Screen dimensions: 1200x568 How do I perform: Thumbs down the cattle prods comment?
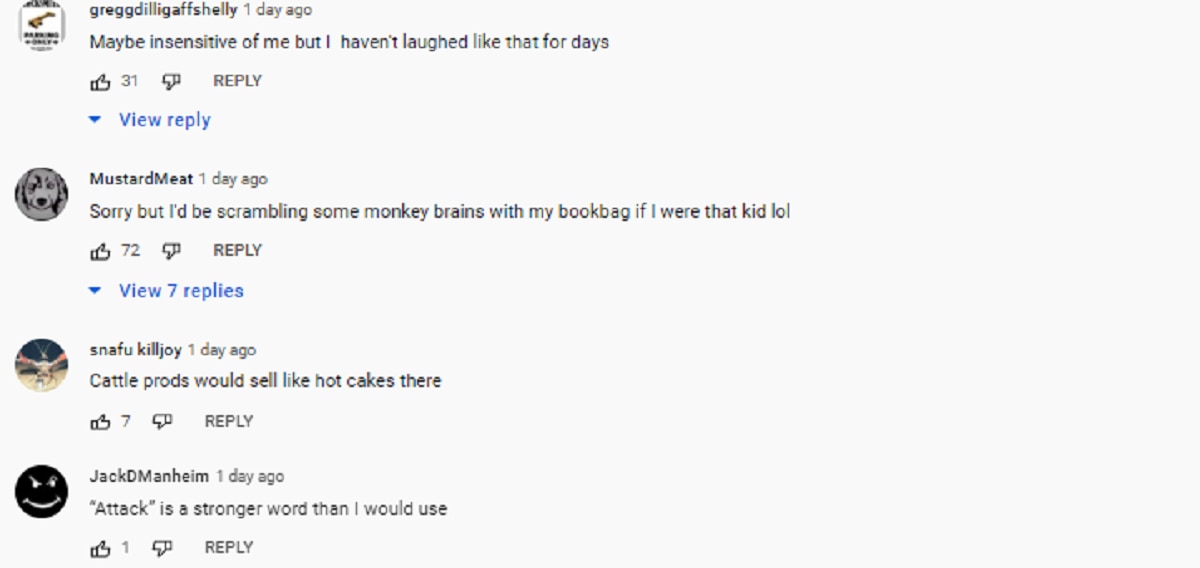162,422
